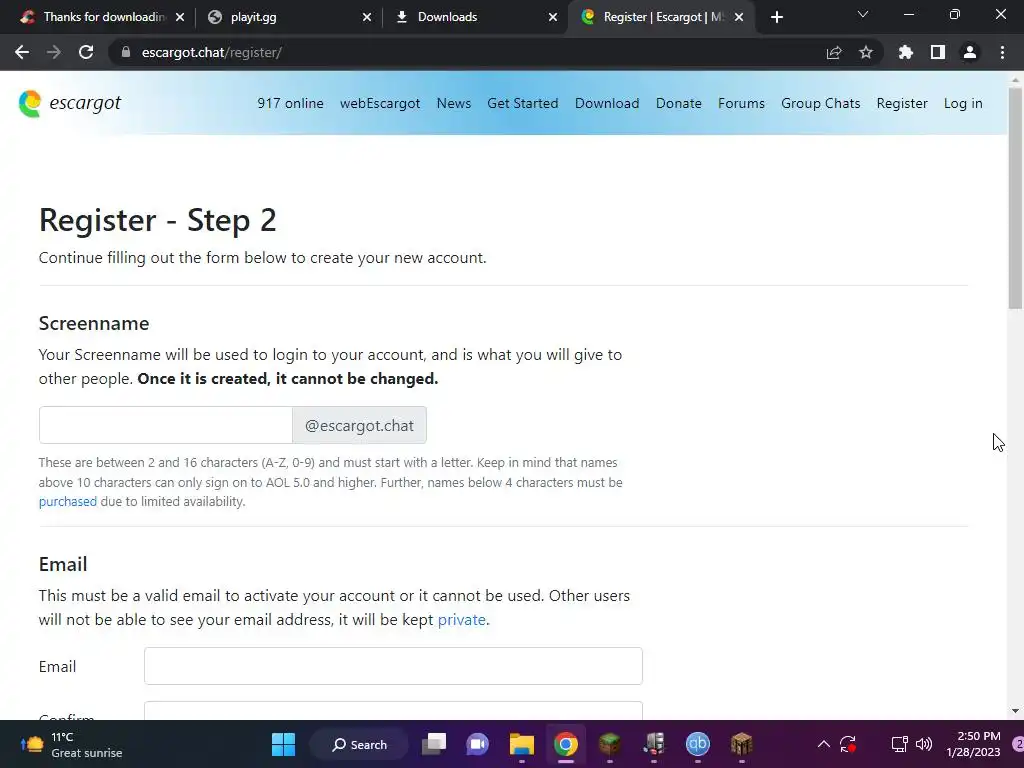Click the scrollbar down arrow

pos(1015,711)
